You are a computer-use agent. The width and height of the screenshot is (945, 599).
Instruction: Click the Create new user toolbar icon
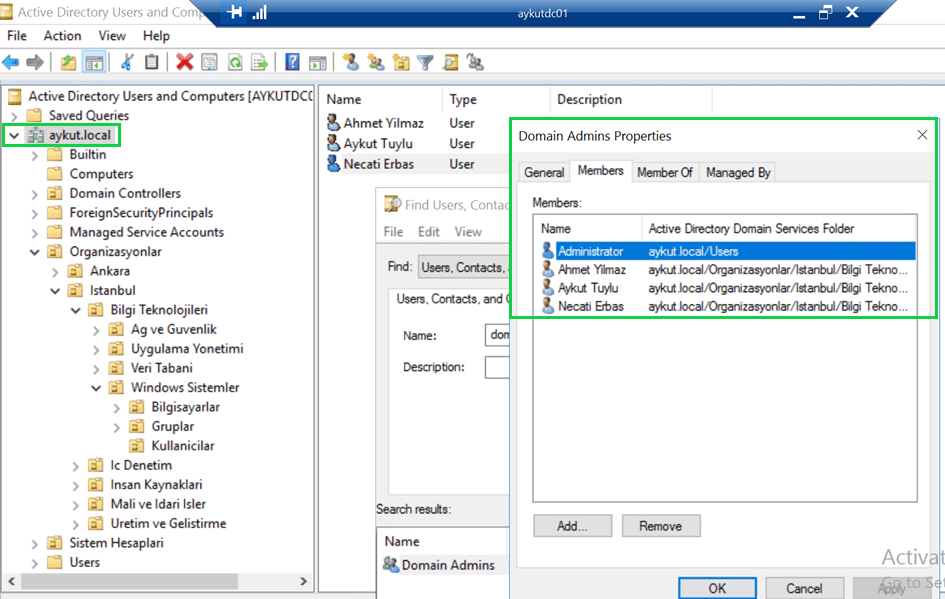coord(350,63)
